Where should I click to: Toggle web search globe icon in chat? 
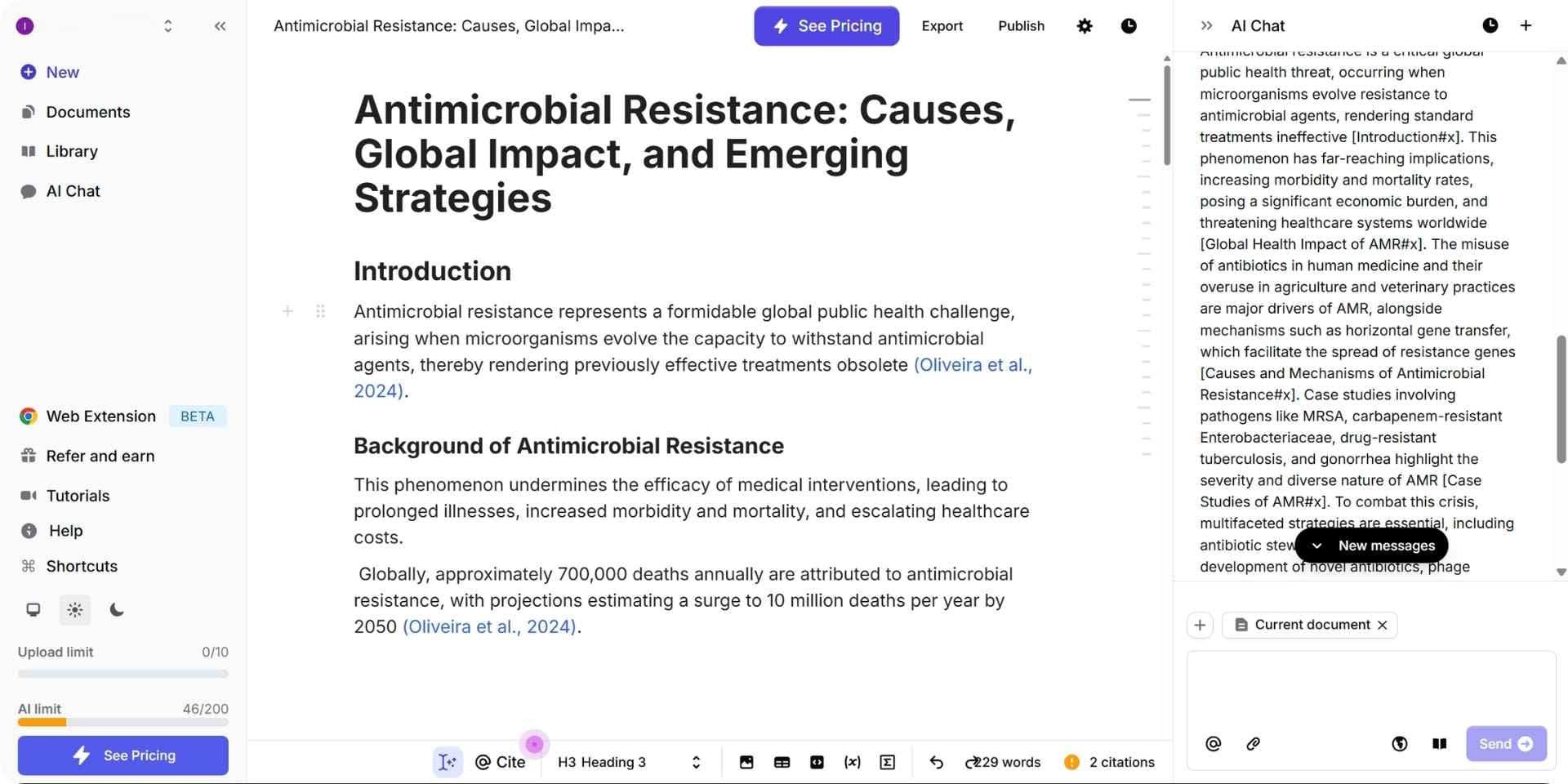(1400, 744)
